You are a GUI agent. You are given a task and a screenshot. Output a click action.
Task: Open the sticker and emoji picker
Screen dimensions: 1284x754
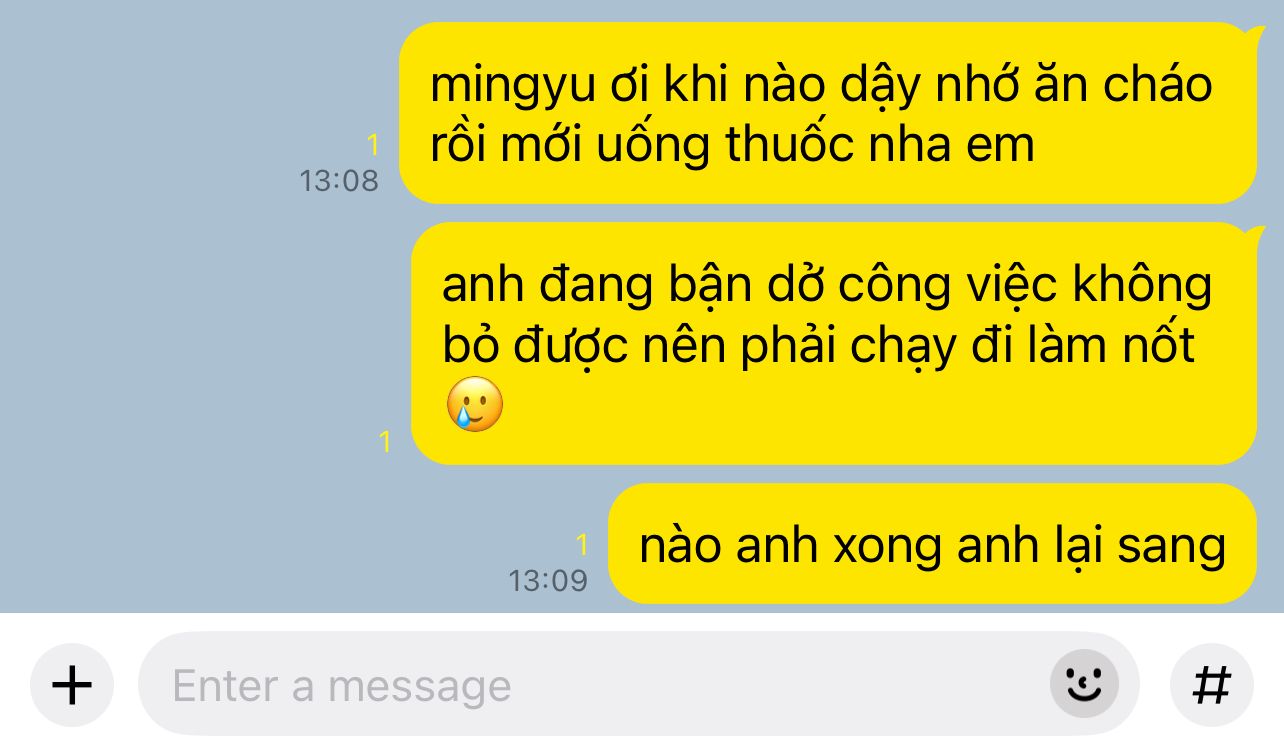coord(1084,685)
